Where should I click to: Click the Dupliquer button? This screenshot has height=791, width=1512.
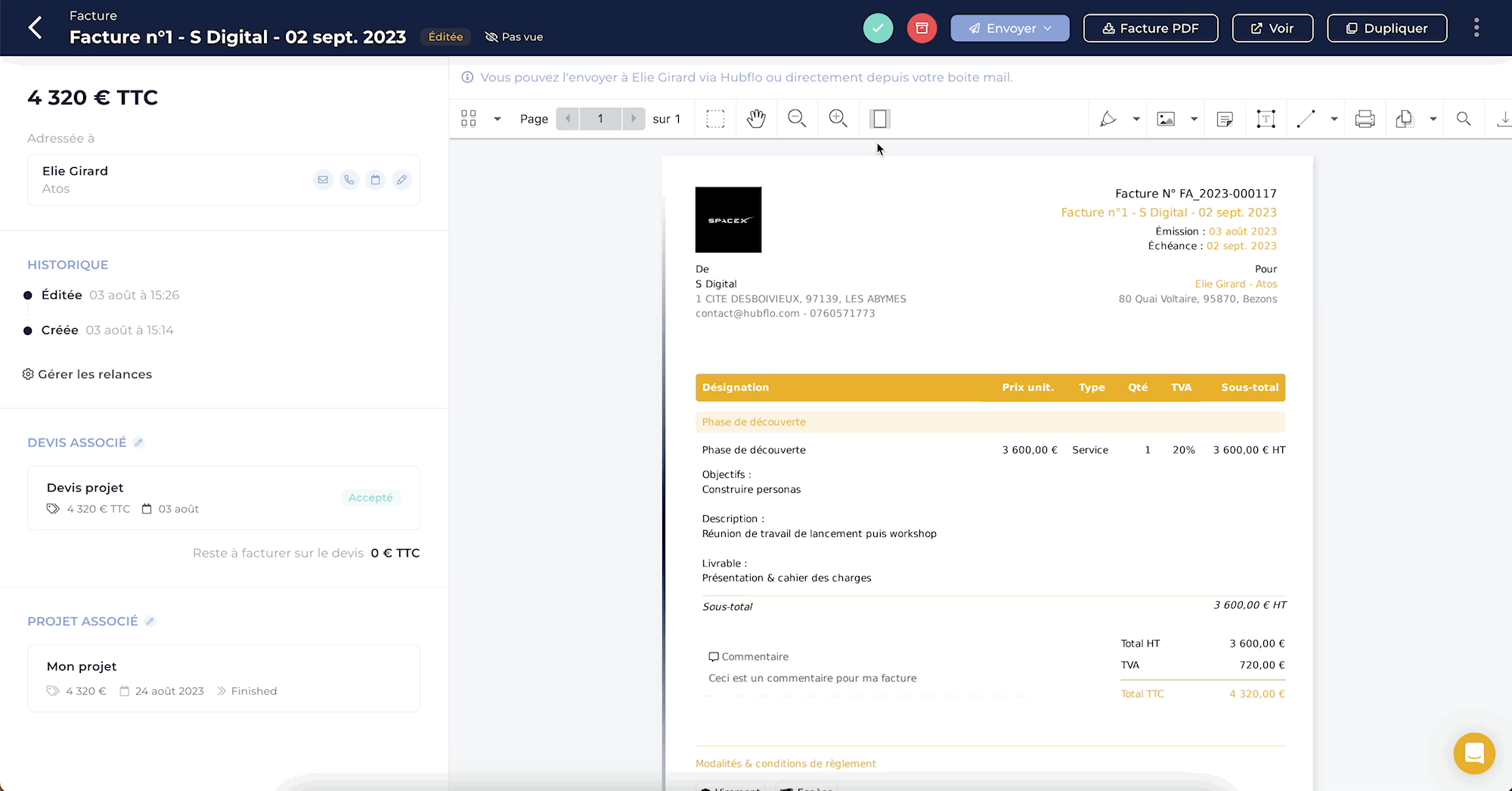1387,28
